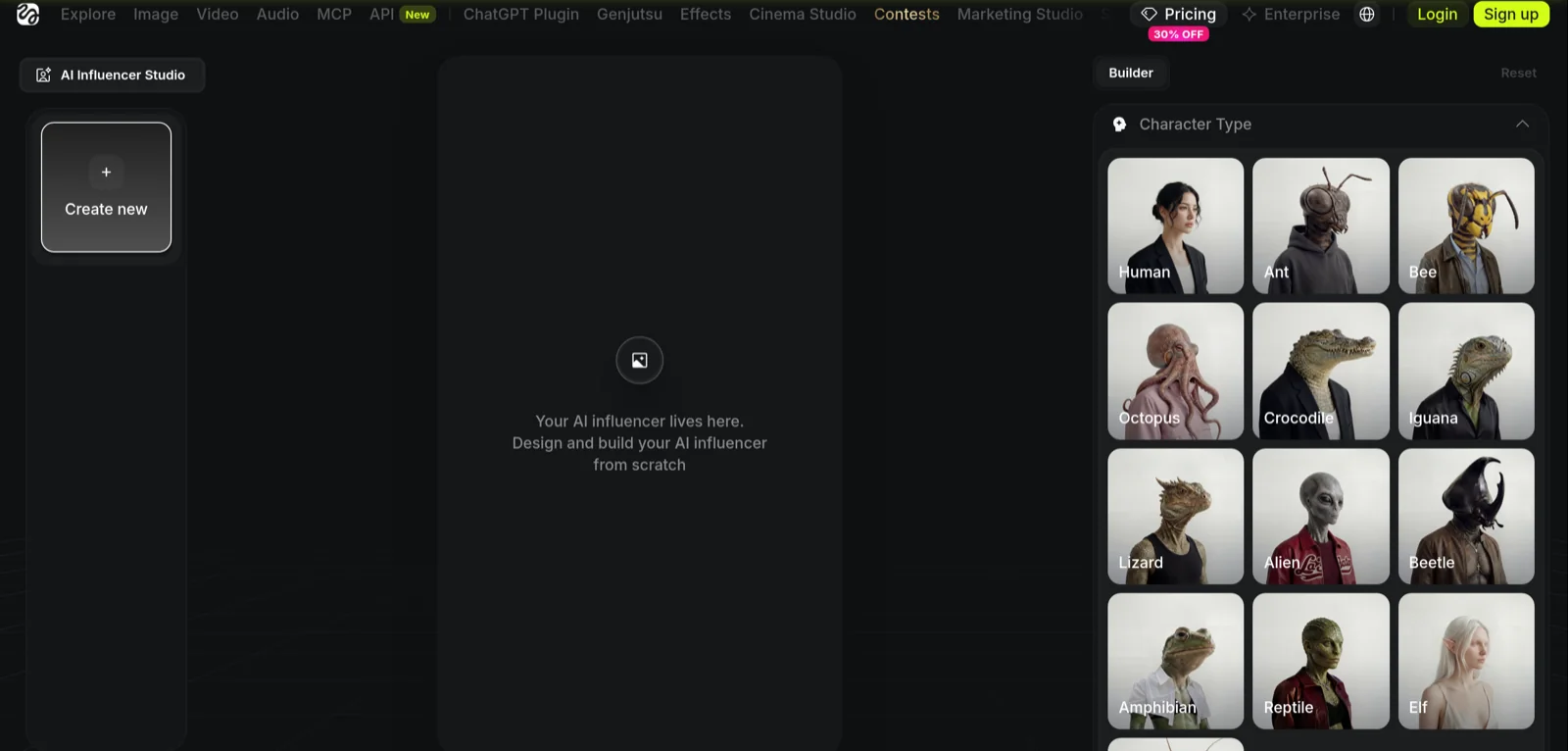Open the language globe icon
This screenshot has height=751, width=1568.
[1367, 14]
